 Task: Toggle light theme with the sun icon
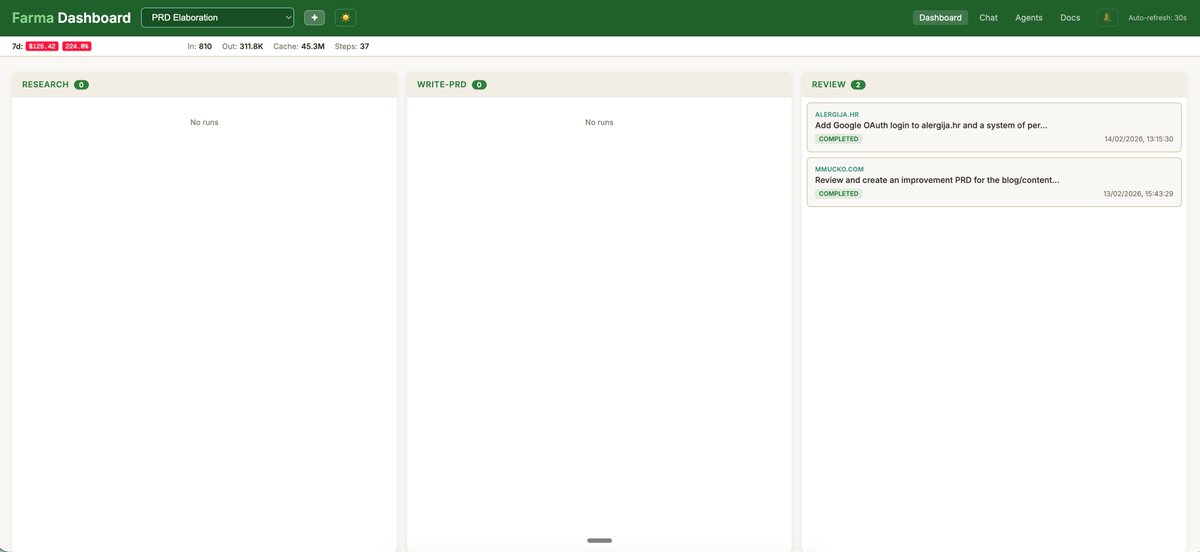(345, 17)
